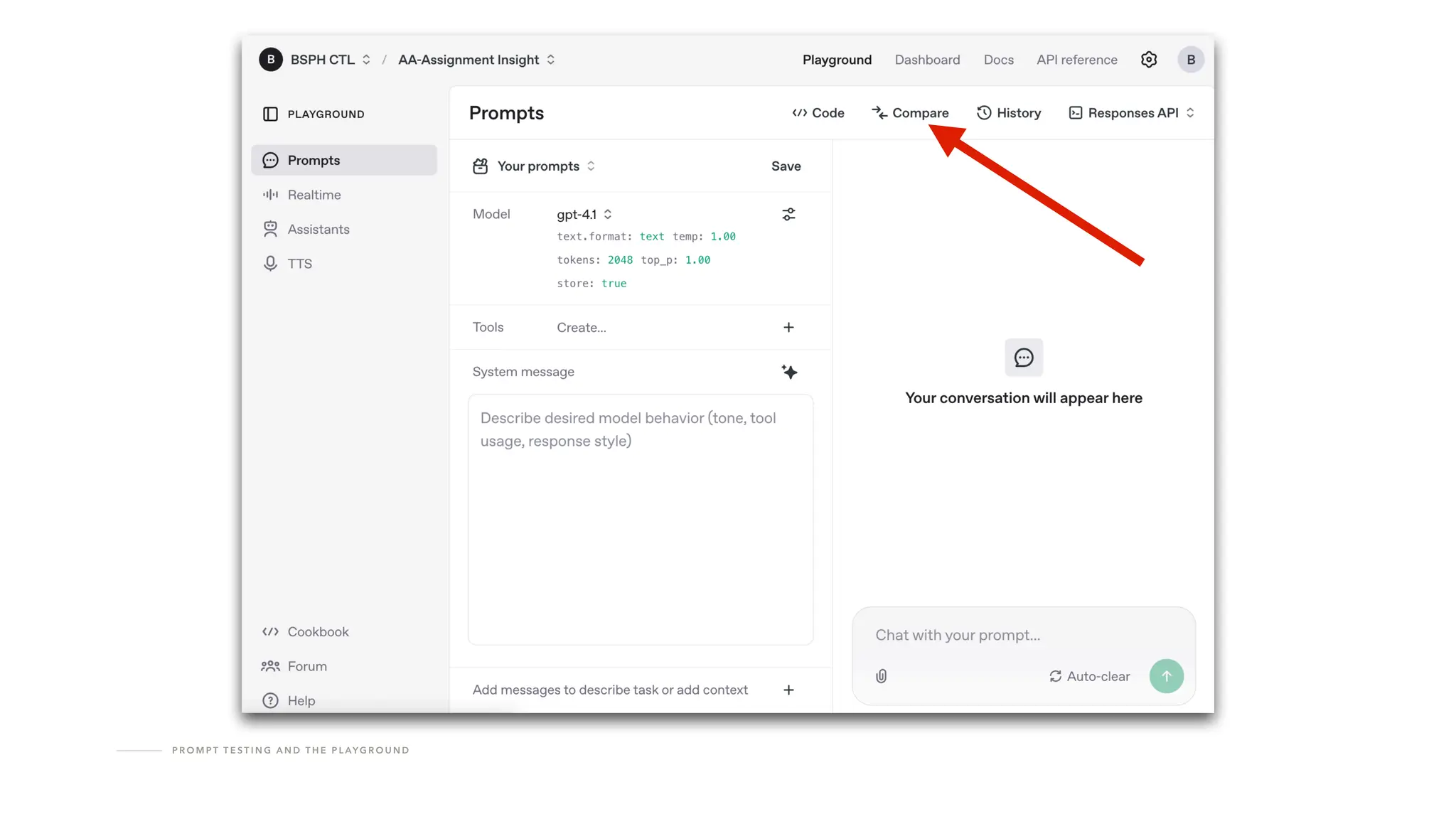The image size is (1456, 819).
Task: Open the AA-Assignment Insight project selector
Action: pos(476,60)
